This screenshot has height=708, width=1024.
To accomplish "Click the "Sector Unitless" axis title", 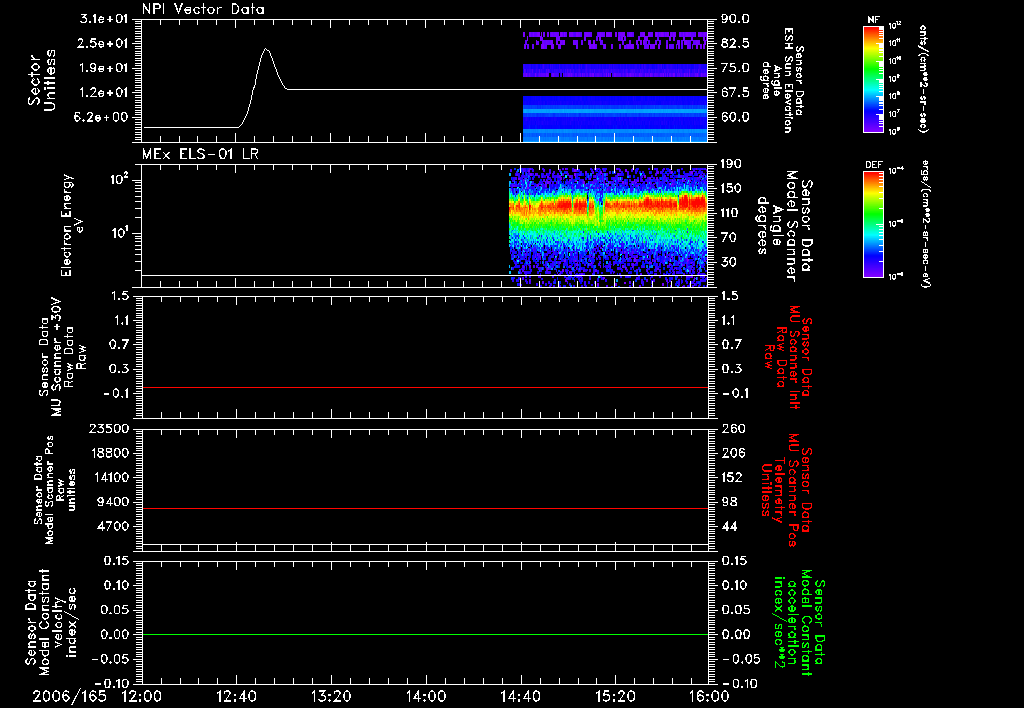I will click(42, 80).
